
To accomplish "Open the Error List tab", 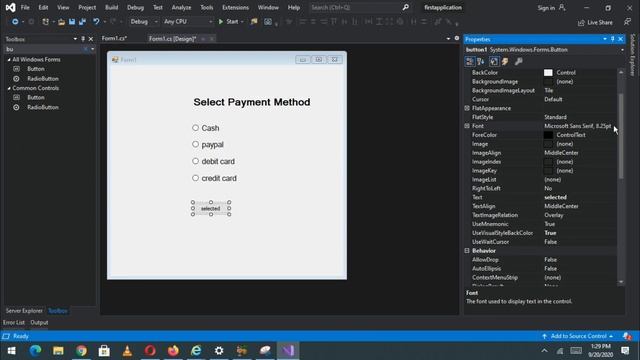I will point(14,322).
